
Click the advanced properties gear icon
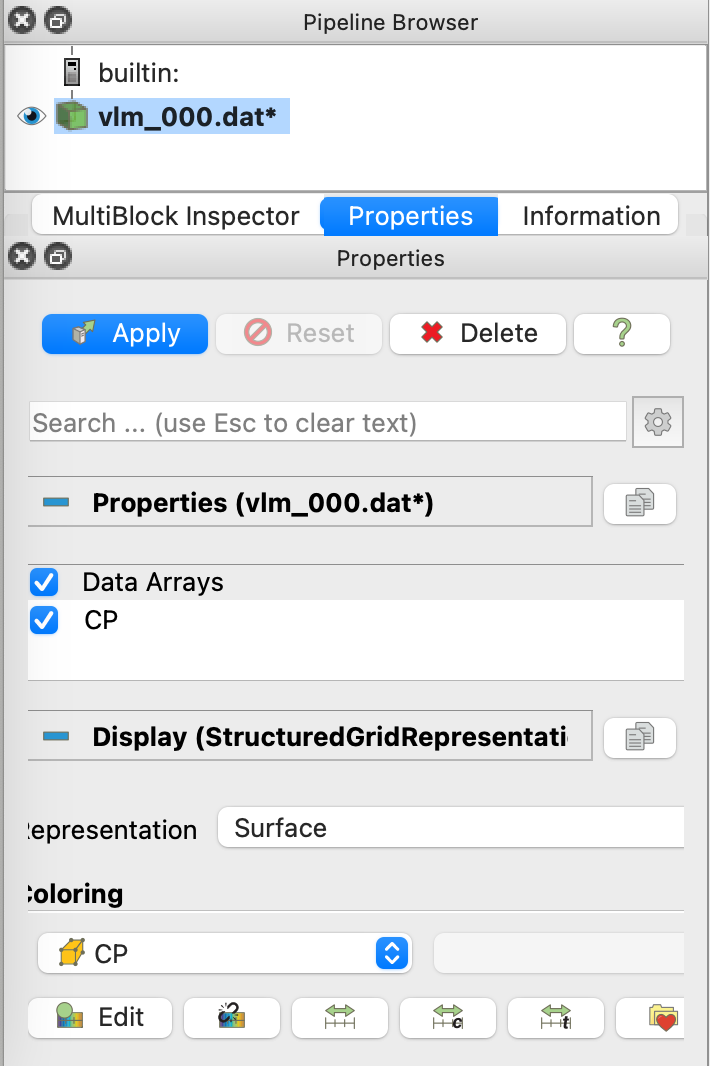click(658, 422)
